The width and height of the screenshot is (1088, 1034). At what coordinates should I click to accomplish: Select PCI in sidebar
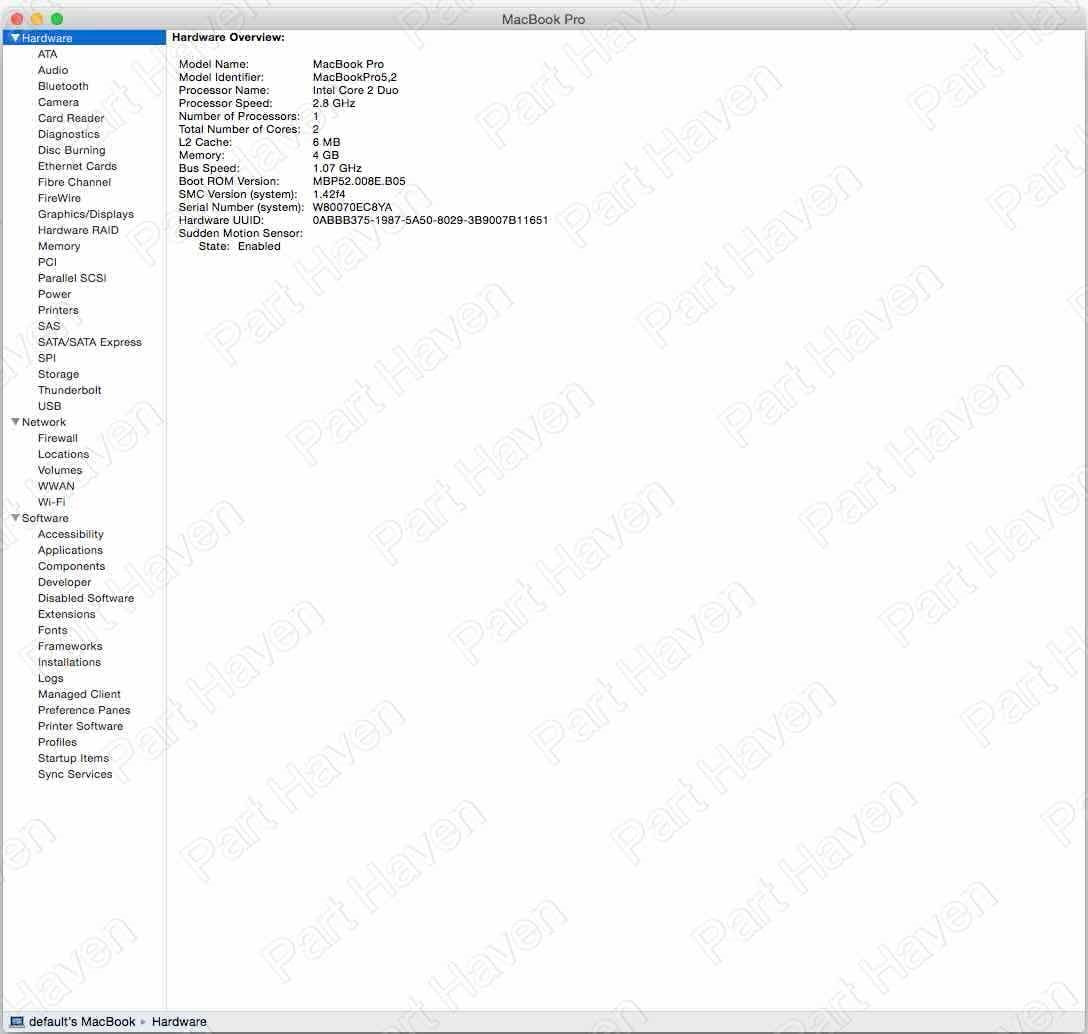click(x=47, y=262)
